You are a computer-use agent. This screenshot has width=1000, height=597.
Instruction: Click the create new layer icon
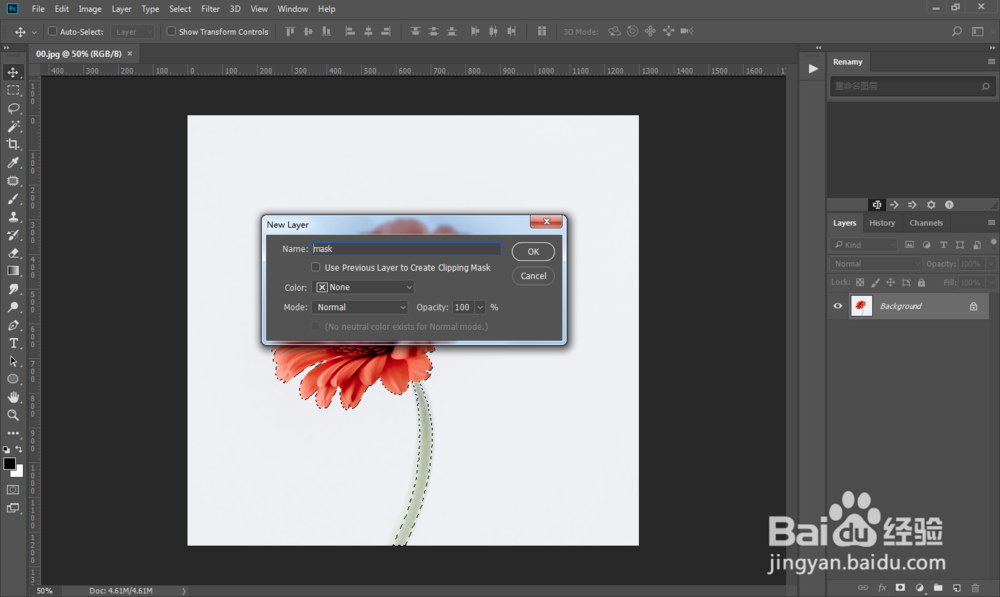(957, 587)
